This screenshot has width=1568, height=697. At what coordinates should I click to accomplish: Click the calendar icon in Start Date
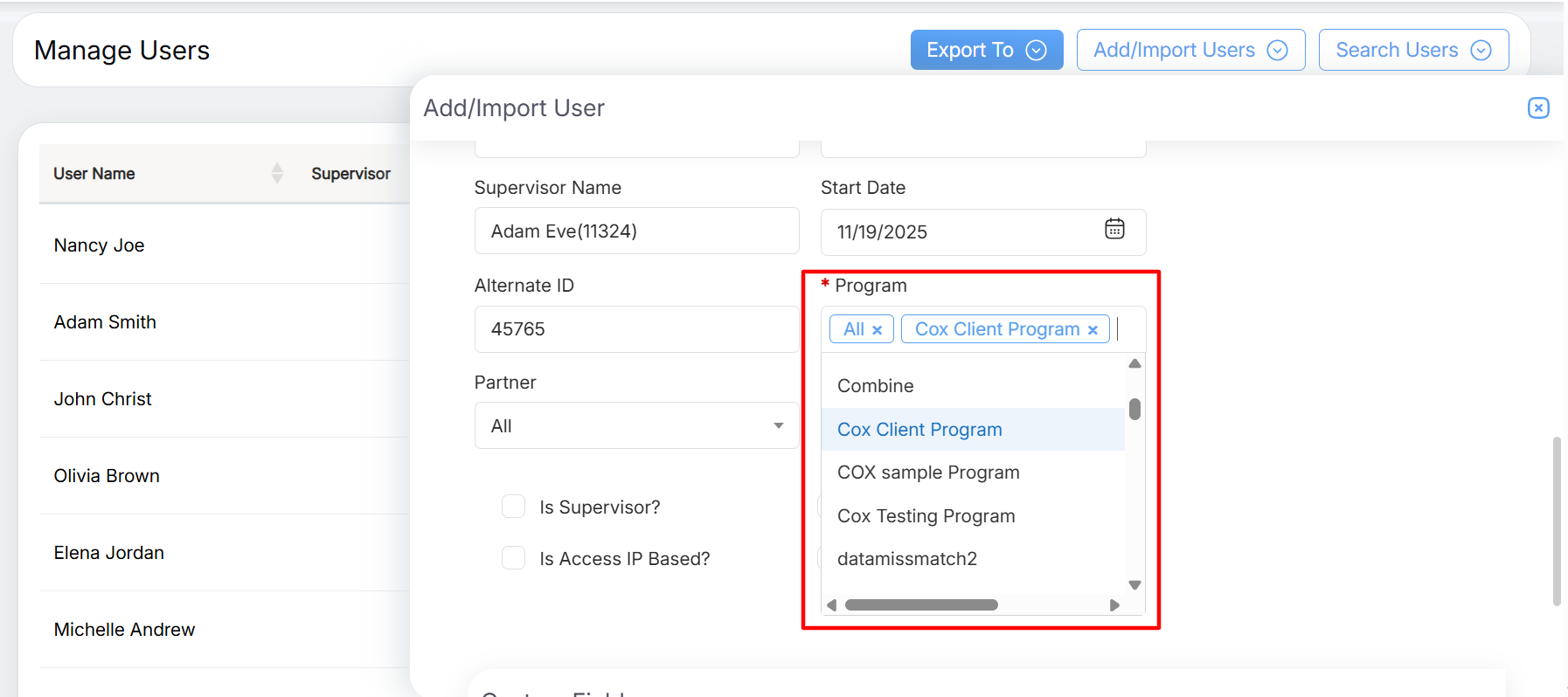tap(1114, 230)
